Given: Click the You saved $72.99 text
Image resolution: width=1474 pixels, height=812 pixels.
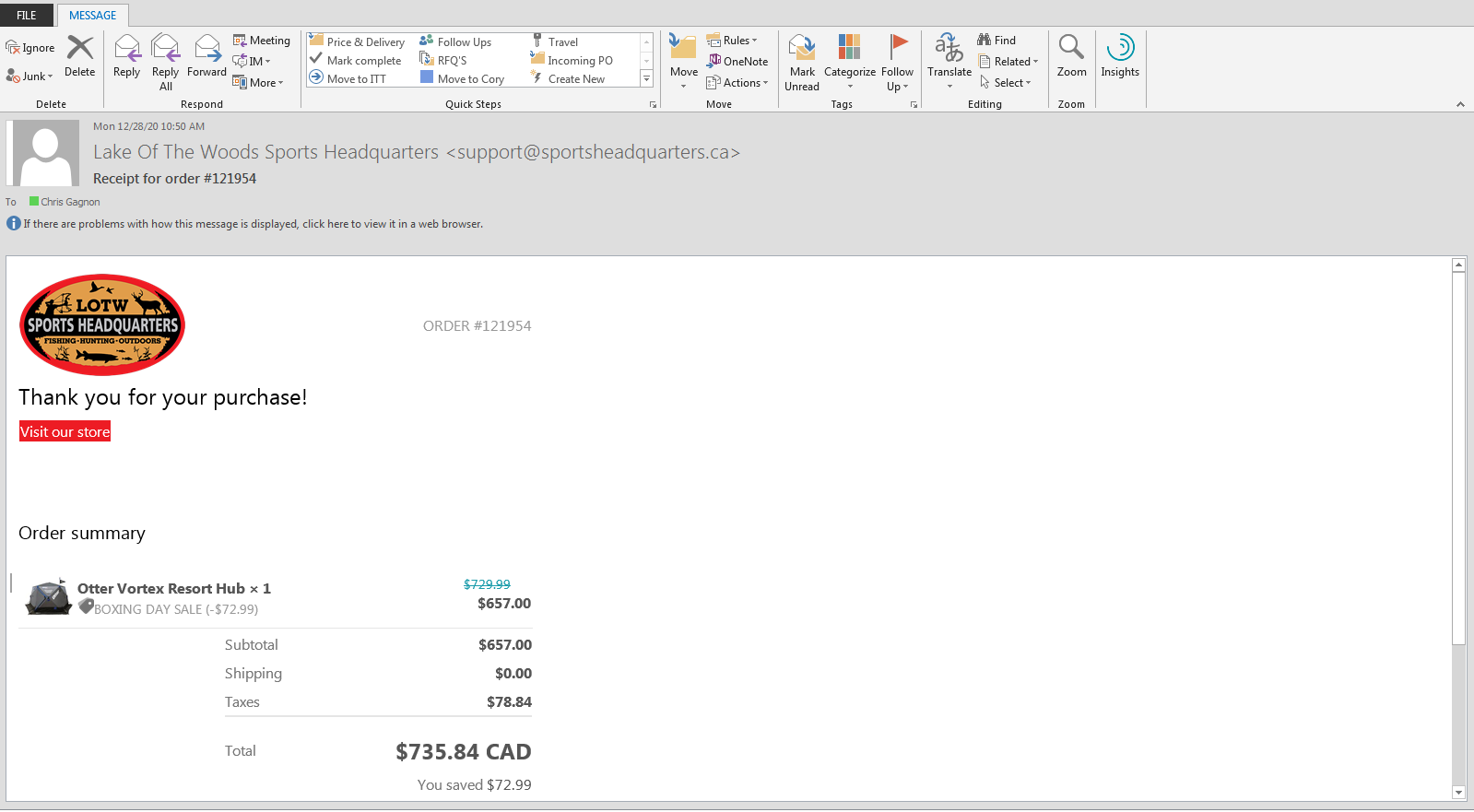Looking at the screenshot, I should pyautogui.click(x=475, y=785).
